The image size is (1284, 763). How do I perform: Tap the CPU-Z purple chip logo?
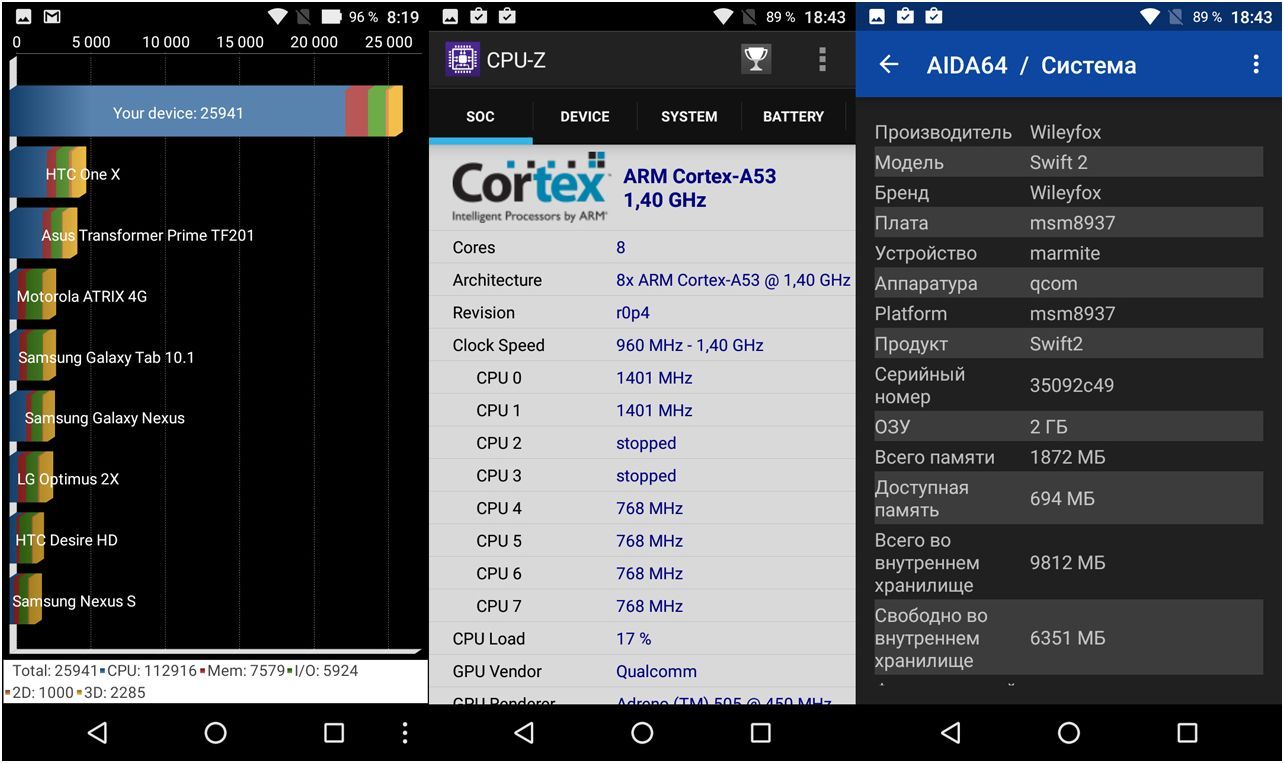(462, 60)
